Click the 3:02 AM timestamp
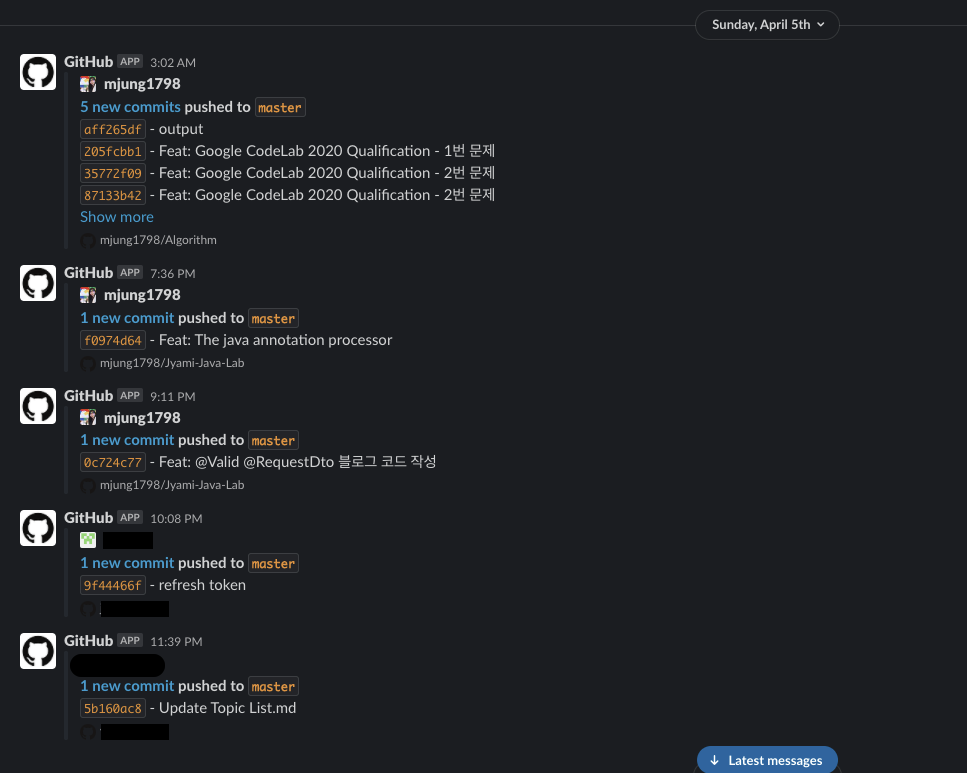The height and width of the screenshot is (773, 967). (173, 63)
